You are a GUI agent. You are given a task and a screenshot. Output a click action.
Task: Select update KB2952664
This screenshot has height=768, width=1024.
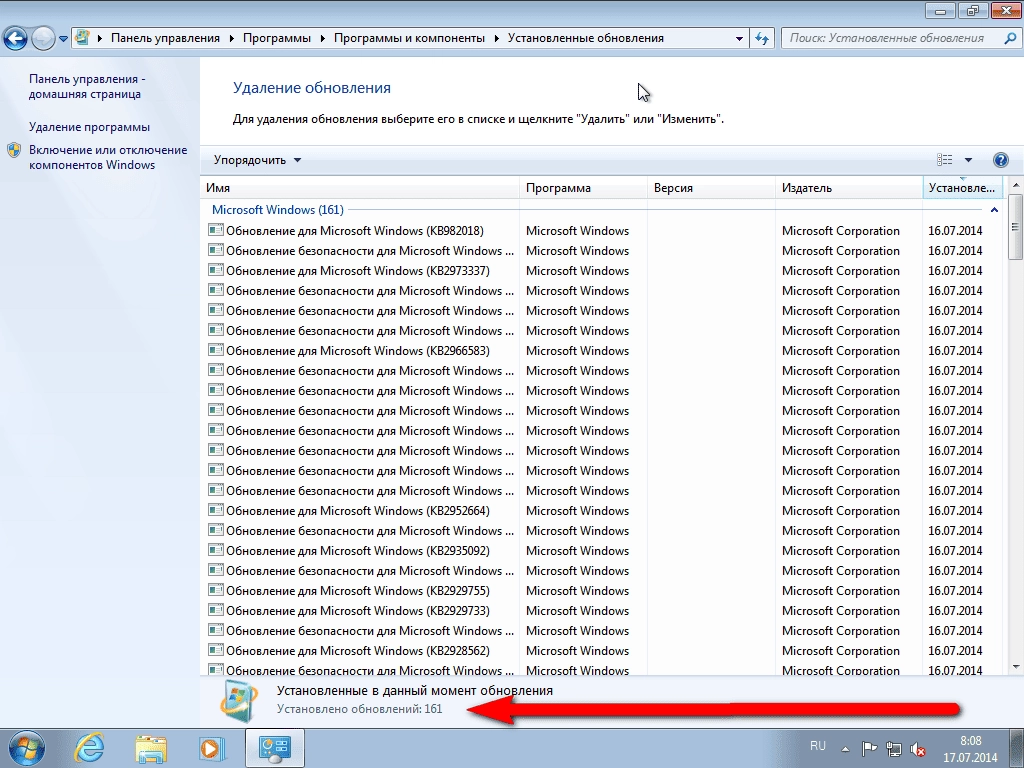[x=358, y=511]
